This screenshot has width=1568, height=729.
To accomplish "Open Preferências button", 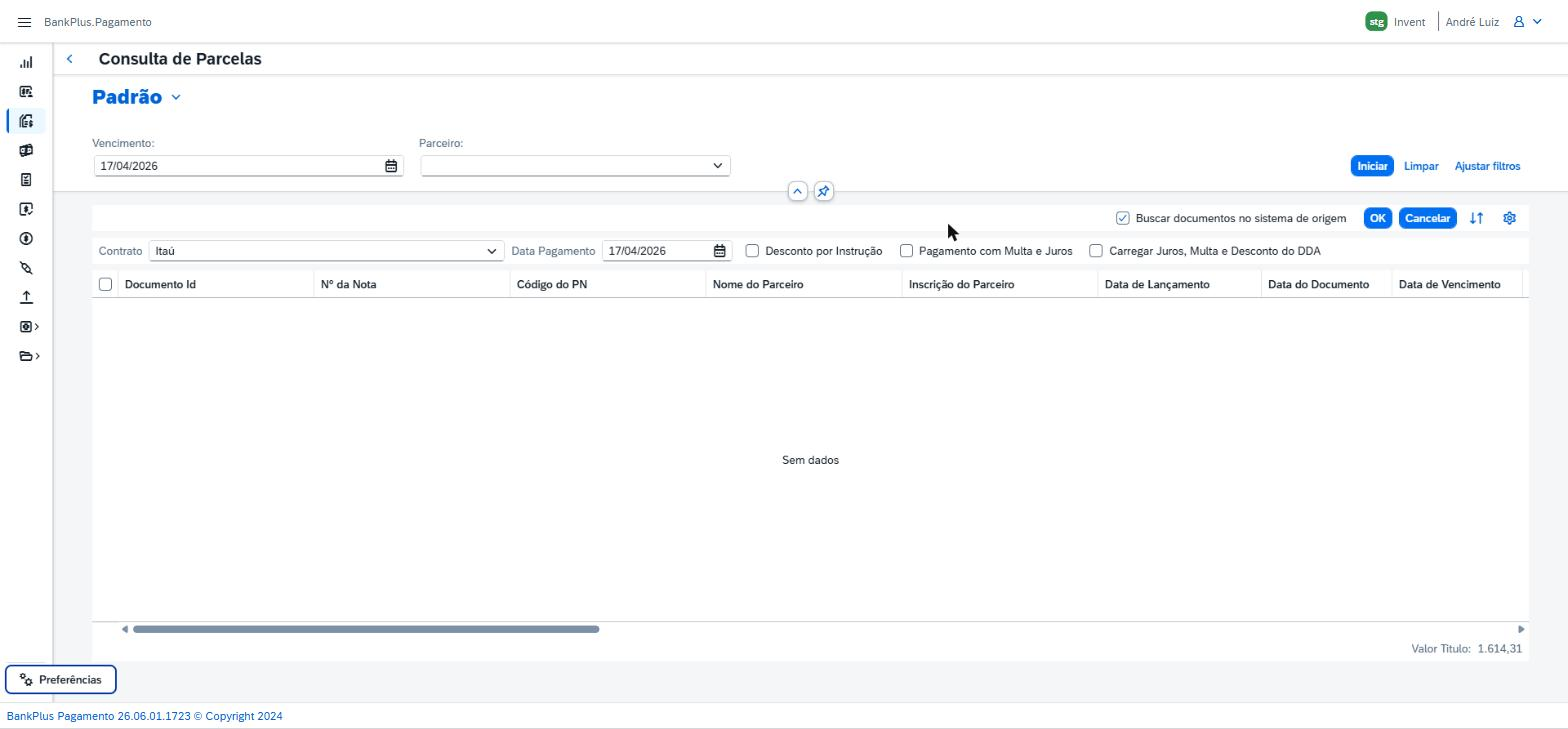I will (61, 680).
